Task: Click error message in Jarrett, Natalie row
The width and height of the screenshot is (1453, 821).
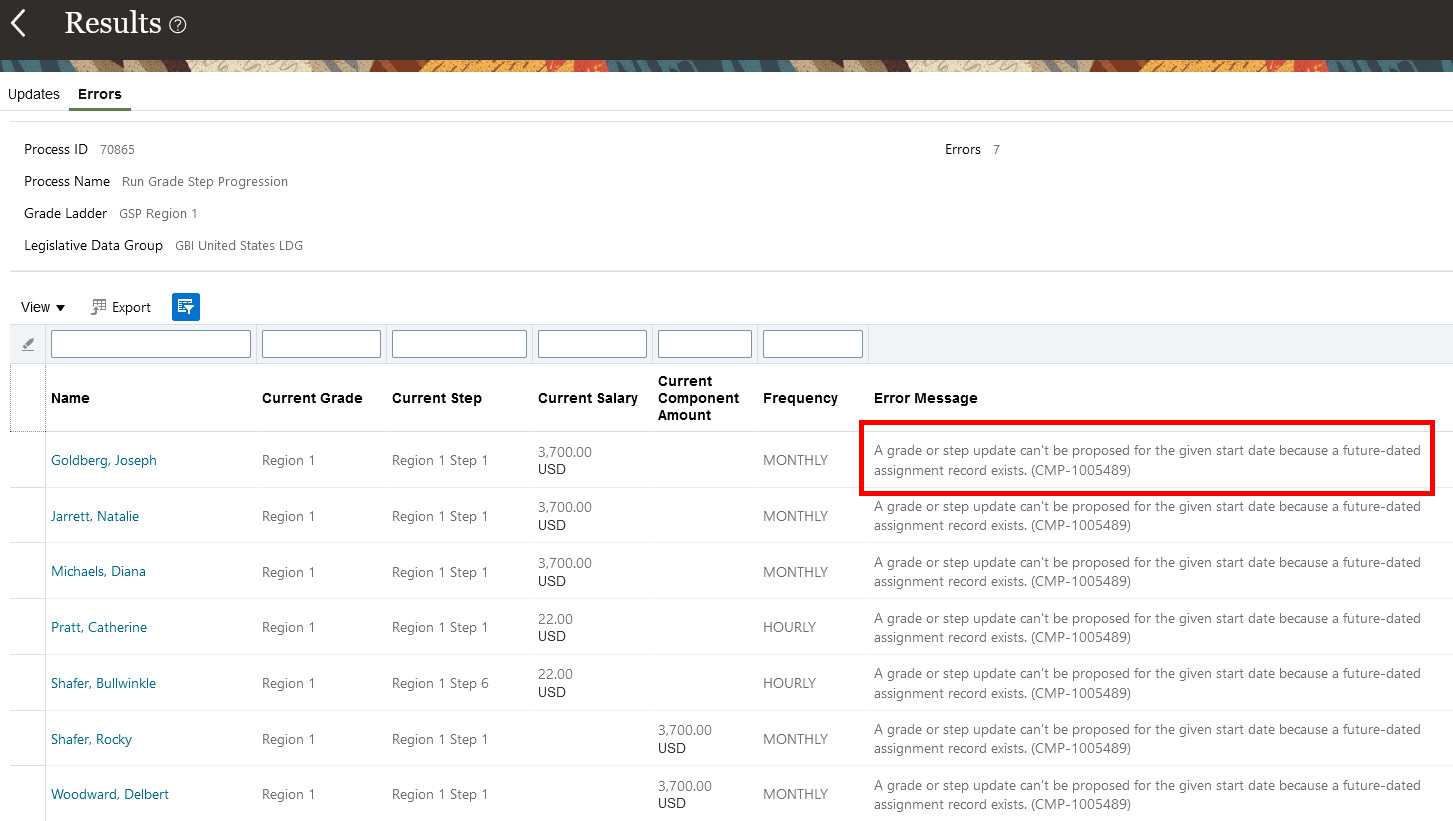Action: pyautogui.click(x=1147, y=516)
